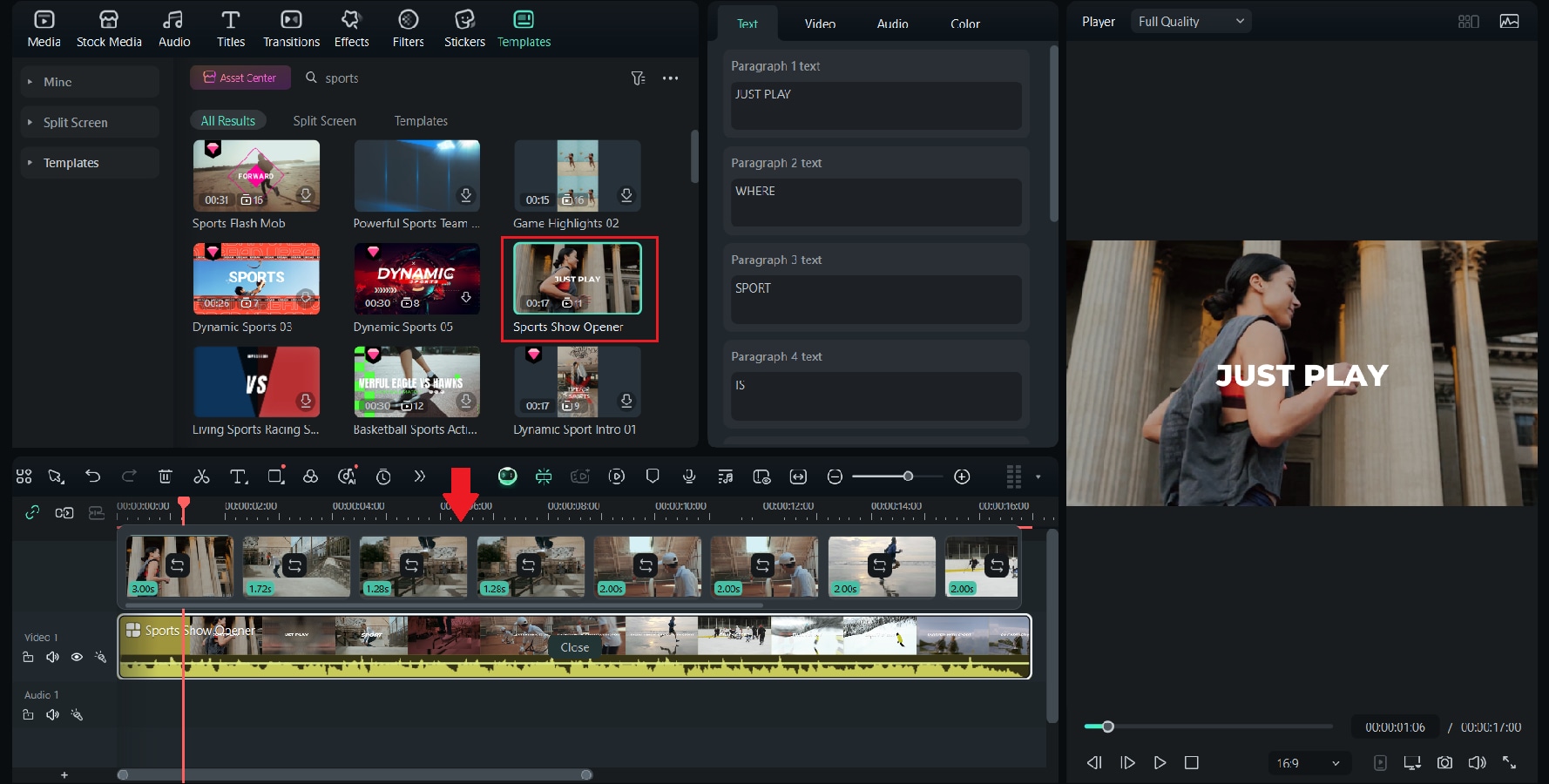Screen dimensions: 1549x784
Task: Download Dynamic Sport Intro 01 template
Action: click(626, 401)
